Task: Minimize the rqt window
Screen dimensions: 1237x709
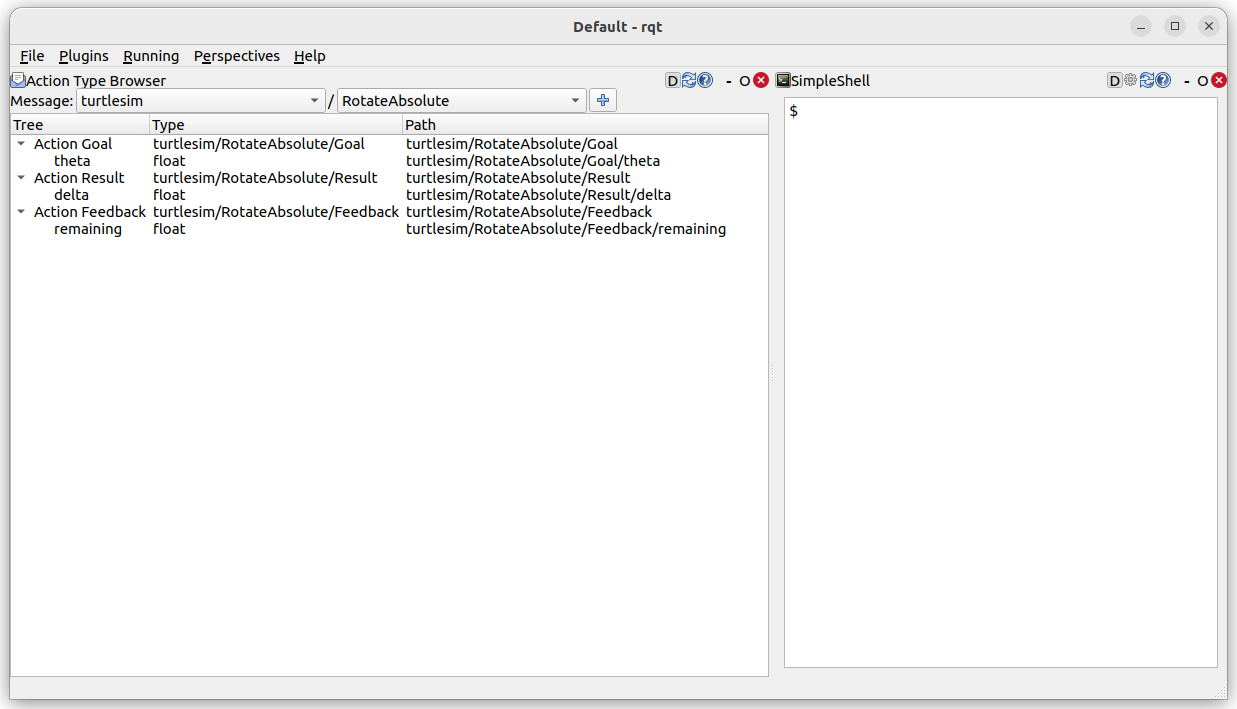Action: tap(1142, 26)
